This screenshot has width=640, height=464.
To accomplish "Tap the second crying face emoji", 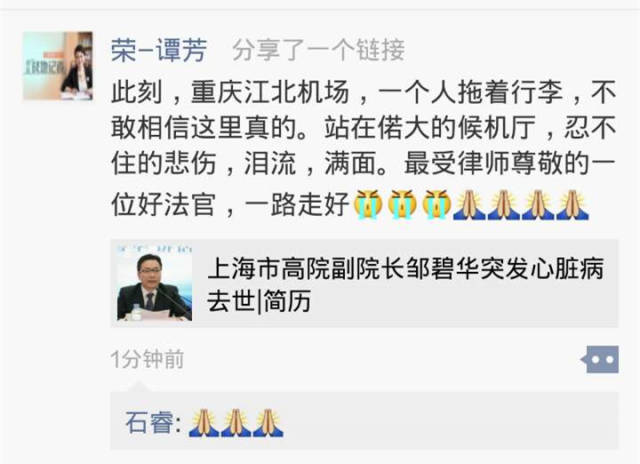I will (402, 204).
